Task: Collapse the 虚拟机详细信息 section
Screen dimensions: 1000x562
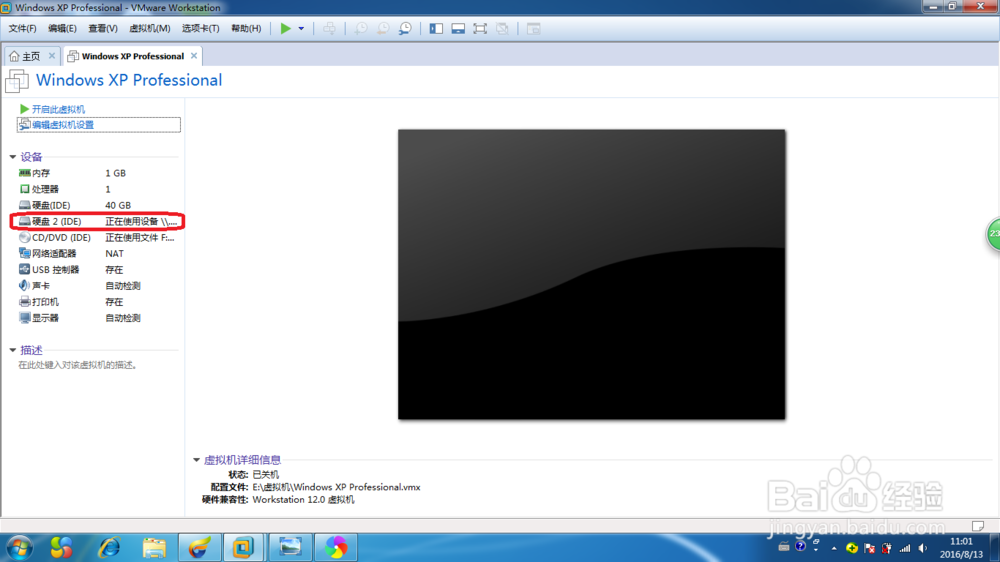Action: (x=196, y=460)
